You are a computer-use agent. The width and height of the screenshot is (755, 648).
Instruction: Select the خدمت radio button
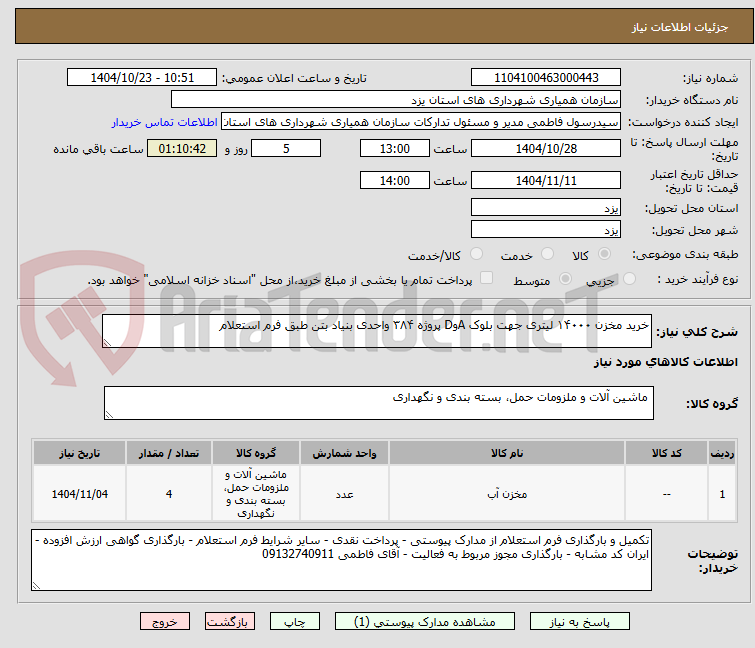click(547, 254)
